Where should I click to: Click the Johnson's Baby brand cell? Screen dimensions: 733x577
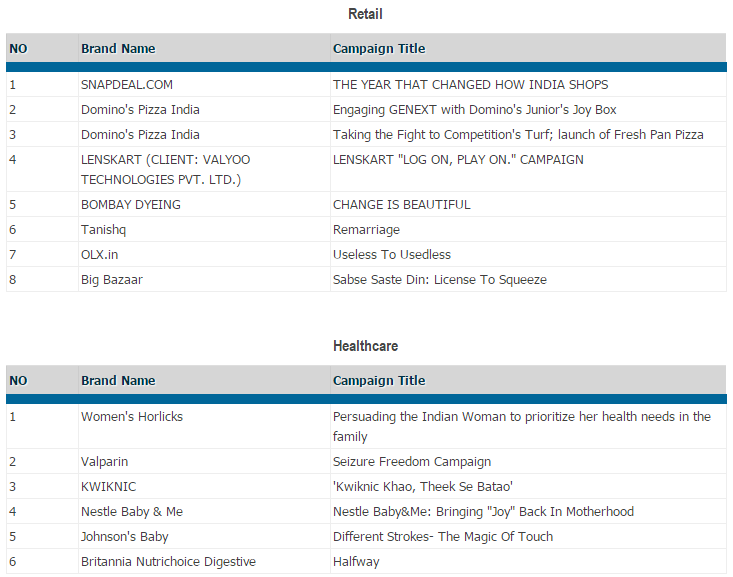pos(125,537)
